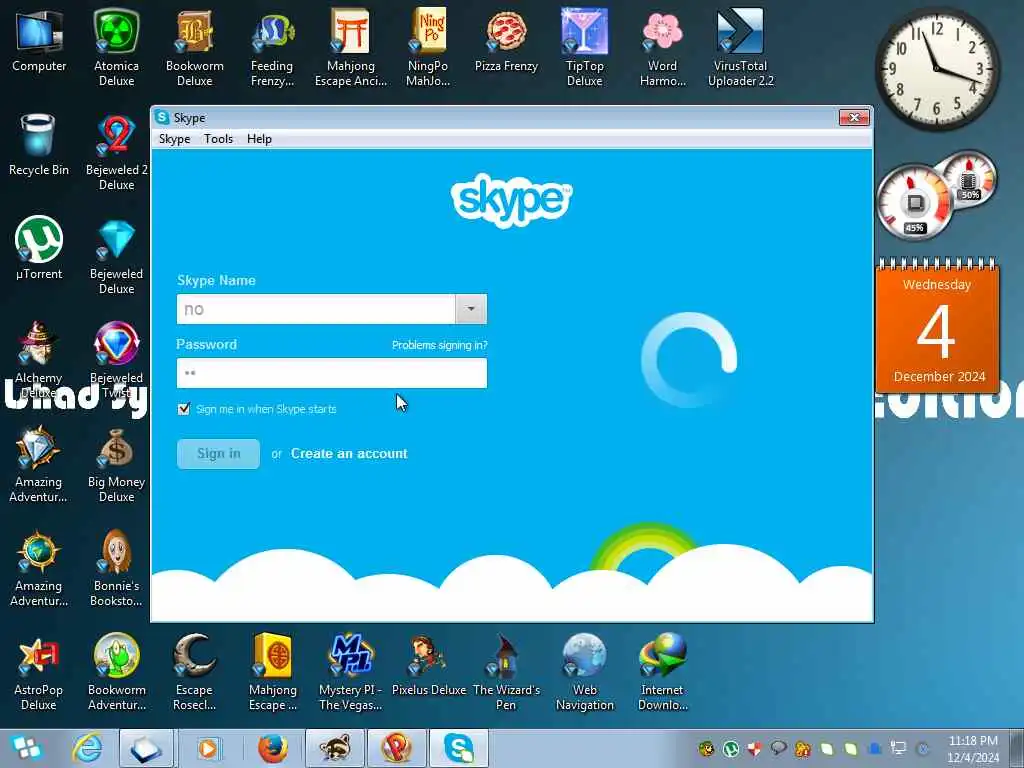This screenshot has width=1024, height=768.
Task: Launch Internet Explorer from the taskbar
Action: click(88, 748)
